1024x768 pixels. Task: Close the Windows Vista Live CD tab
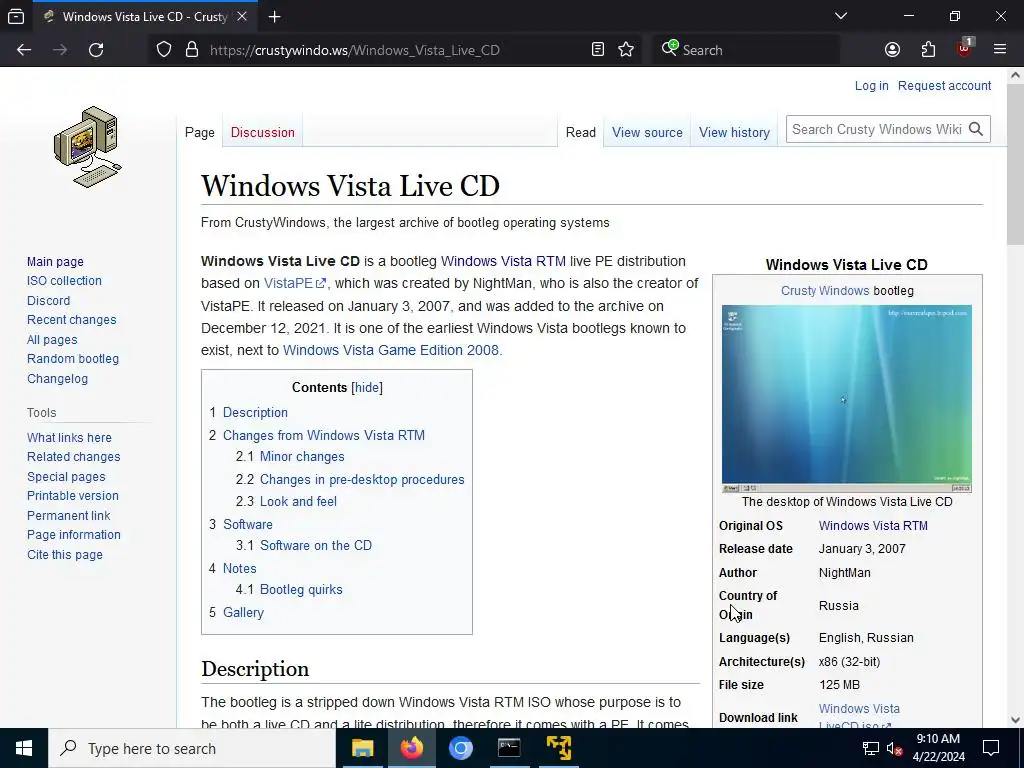click(x=242, y=16)
